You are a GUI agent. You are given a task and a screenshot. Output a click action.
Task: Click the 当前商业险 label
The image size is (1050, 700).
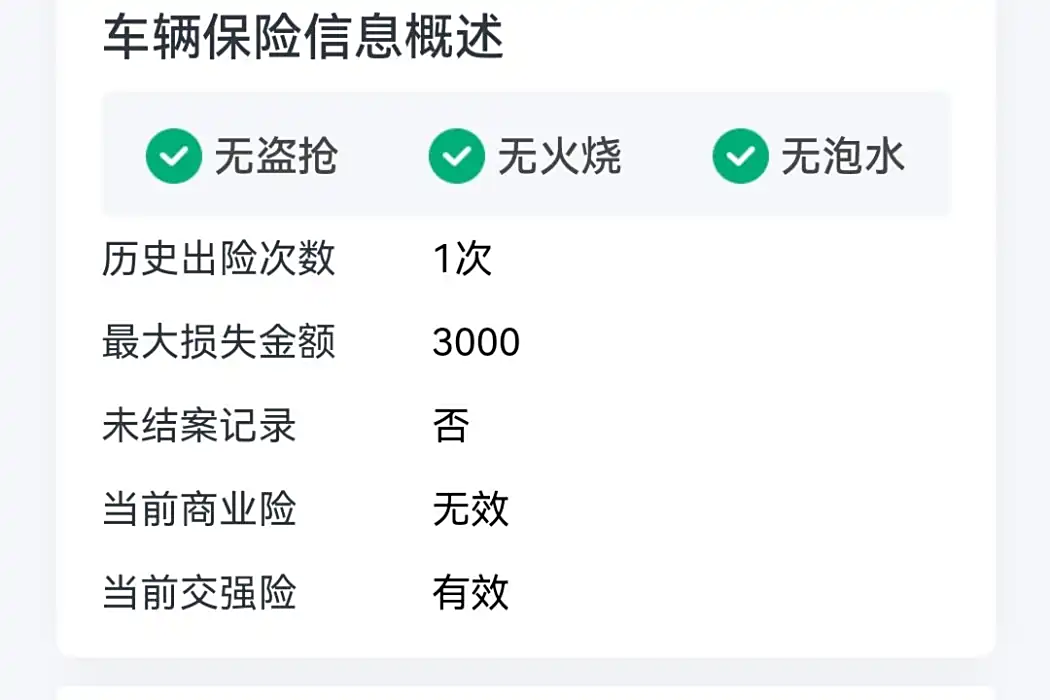click(199, 509)
